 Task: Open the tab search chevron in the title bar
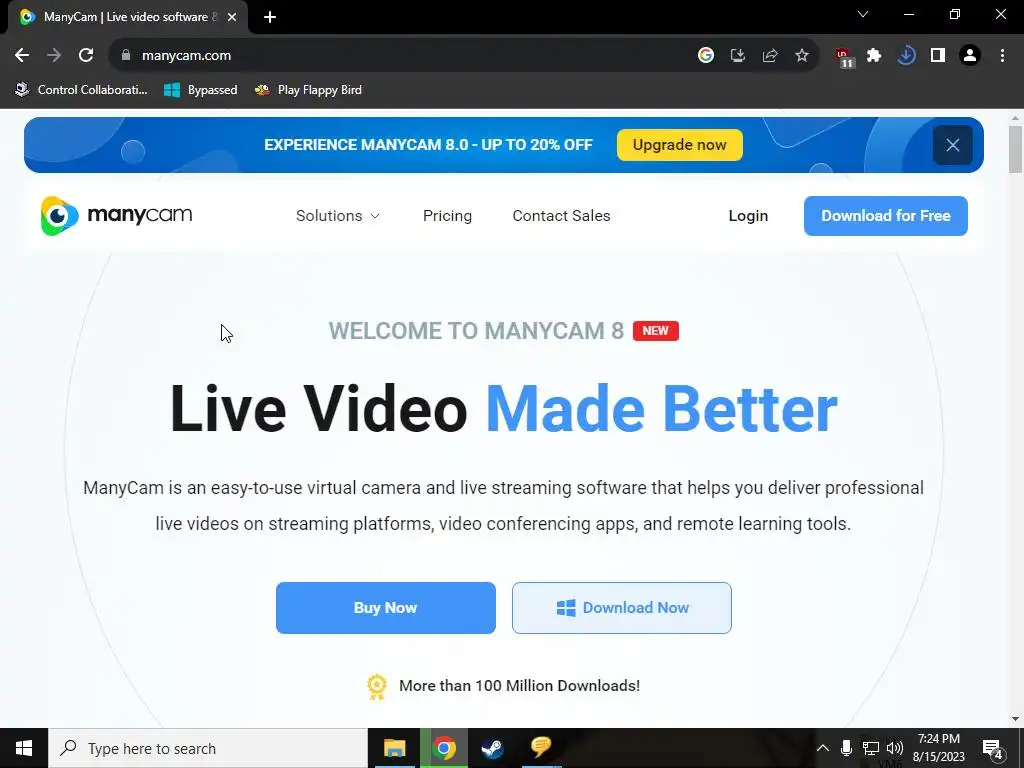(x=863, y=14)
